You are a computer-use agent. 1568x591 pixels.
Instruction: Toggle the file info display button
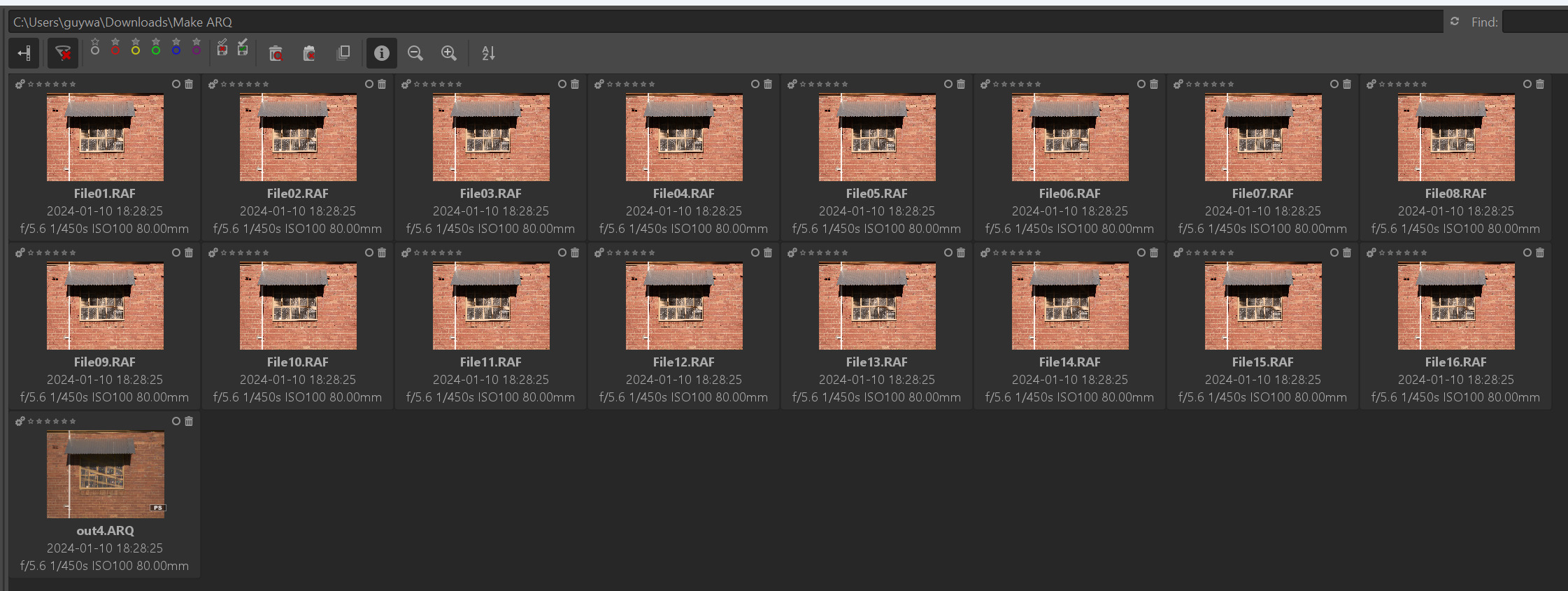click(381, 53)
